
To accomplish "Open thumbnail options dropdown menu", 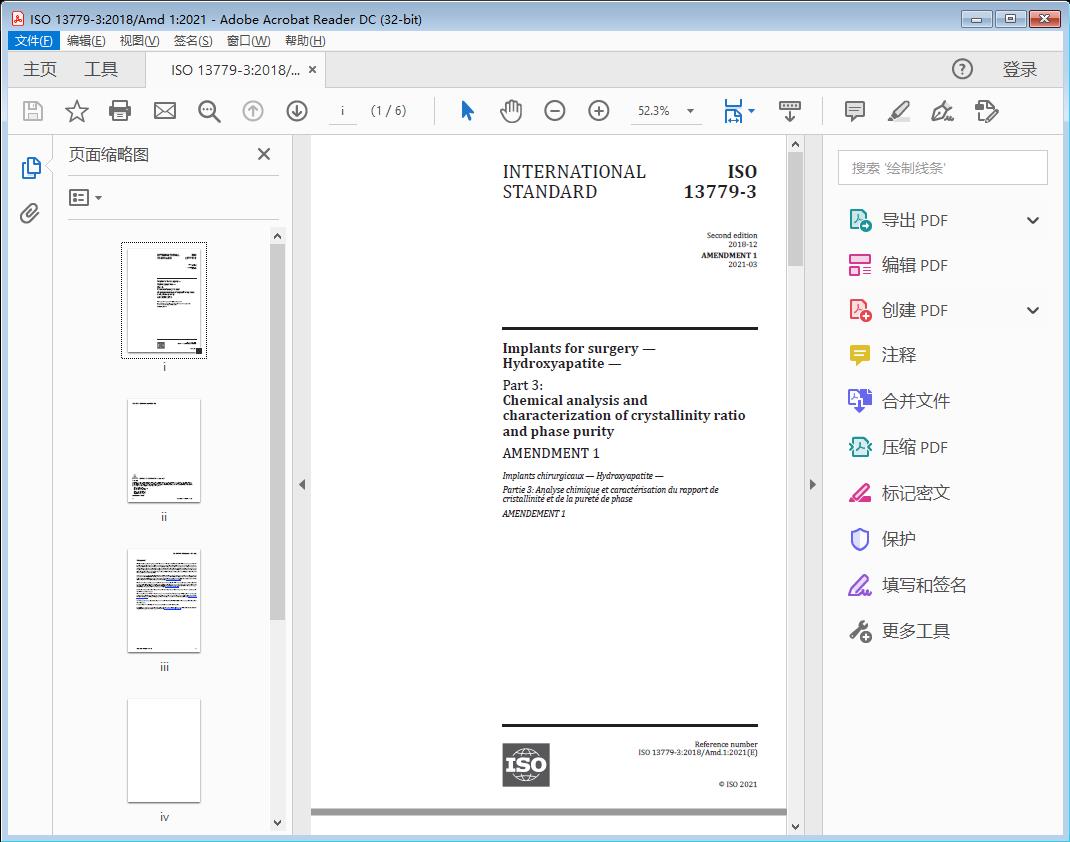I will [86, 198].
